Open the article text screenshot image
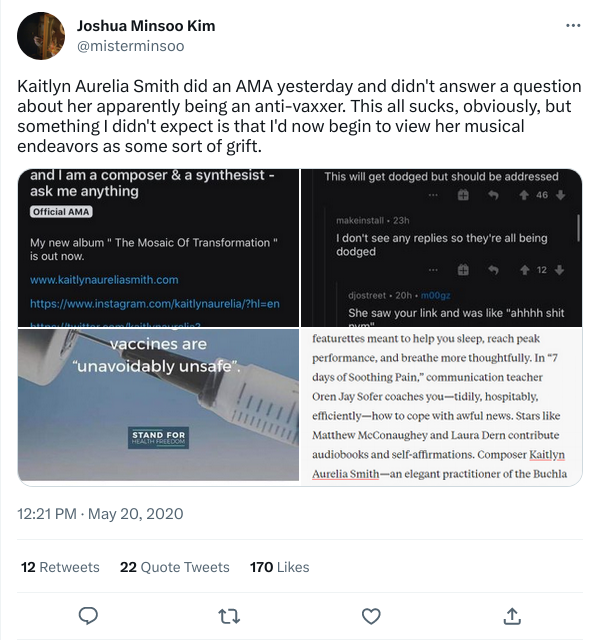Image resolution: width=598 pixels, height=640 pixels. (x=442, y=407)
